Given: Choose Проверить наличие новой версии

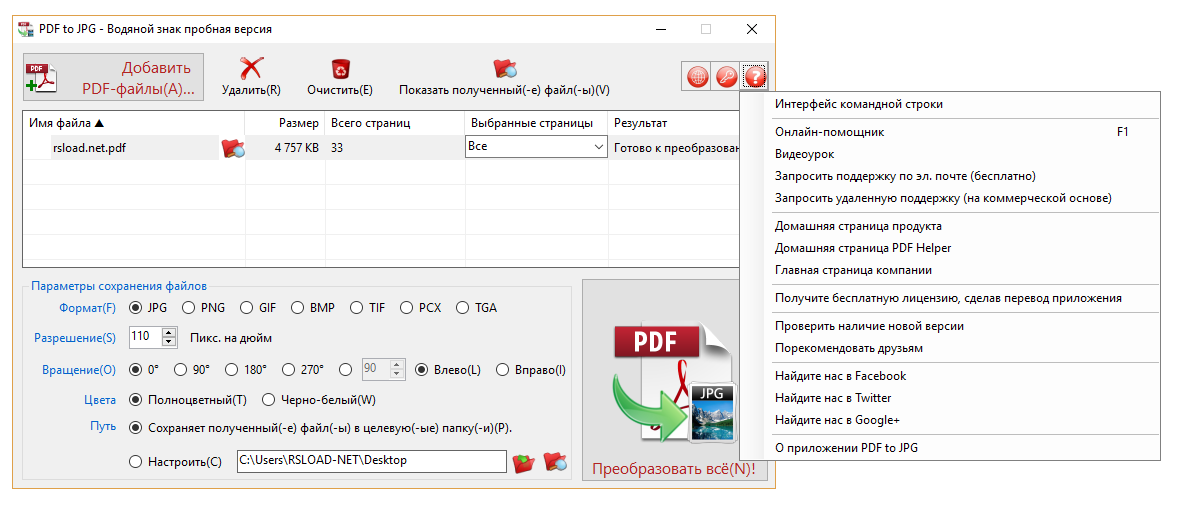Looking at the screenshot, I should click(x=950, y=326).
